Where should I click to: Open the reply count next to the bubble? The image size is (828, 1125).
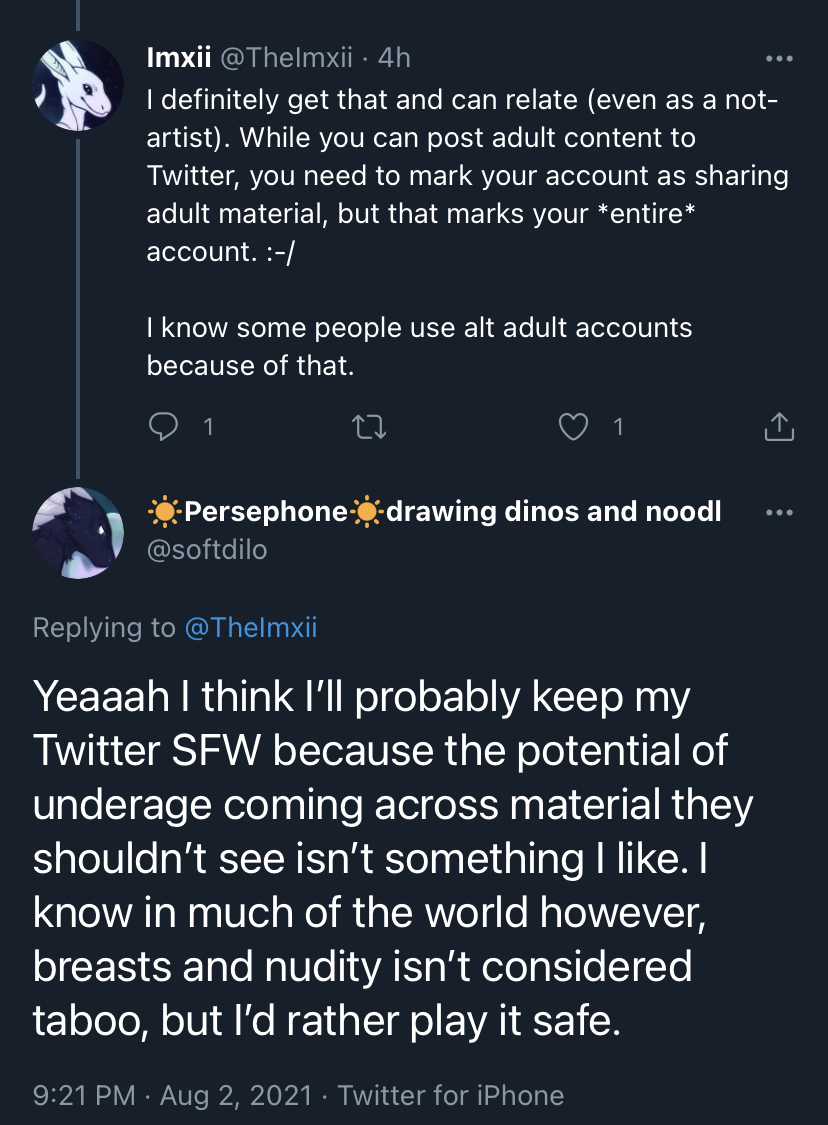(x=208, y=427)
